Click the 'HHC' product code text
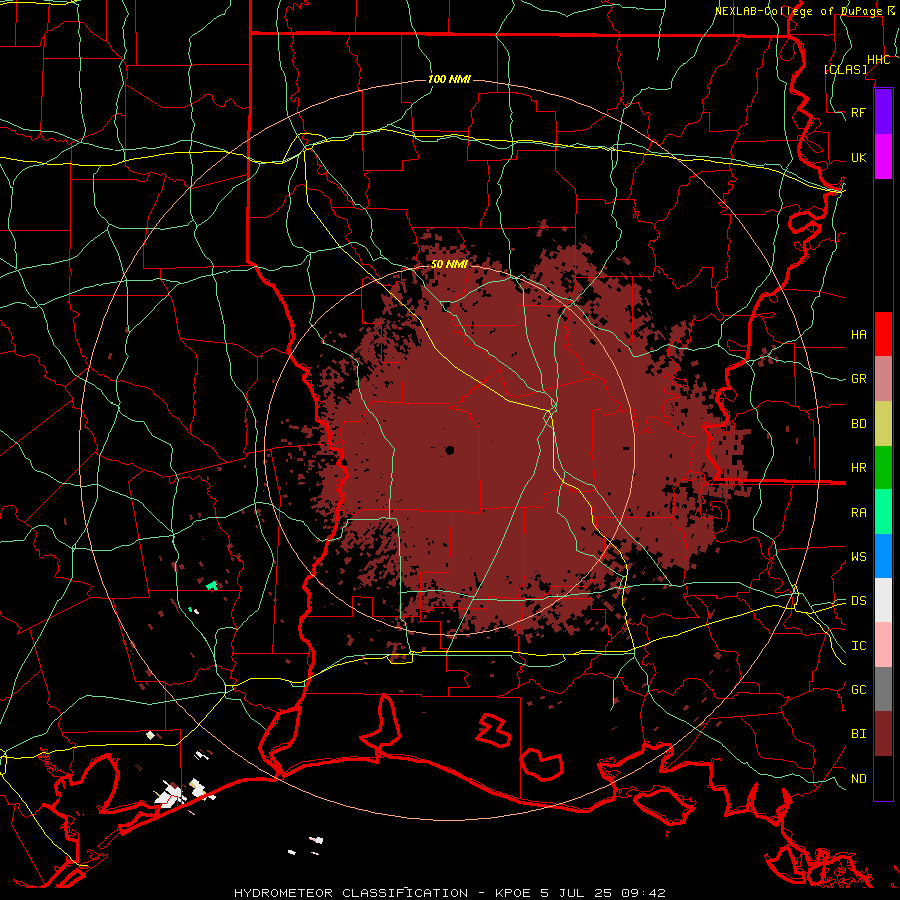The width and height of the screenshot is (900, 900). (x=878, y=60)
